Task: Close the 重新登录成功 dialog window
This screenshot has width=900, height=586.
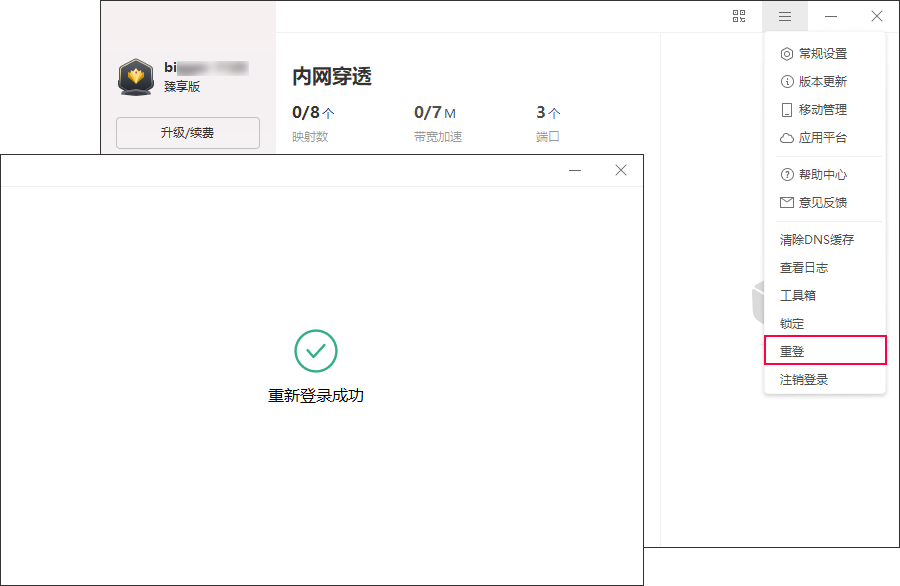Action: 621,171
